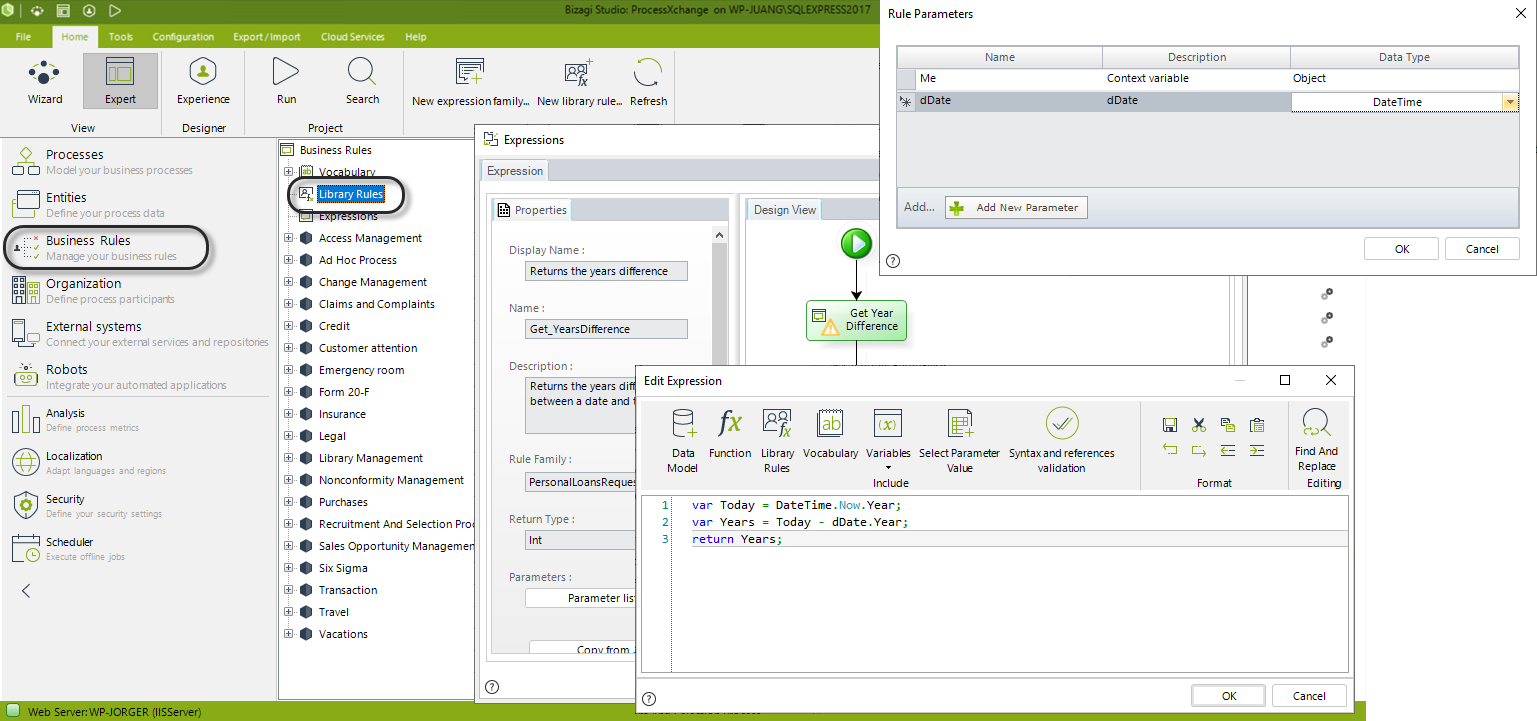The image size is (1537, 721).
Task: Expand the Insurance tree node
Action: (289, 414)
